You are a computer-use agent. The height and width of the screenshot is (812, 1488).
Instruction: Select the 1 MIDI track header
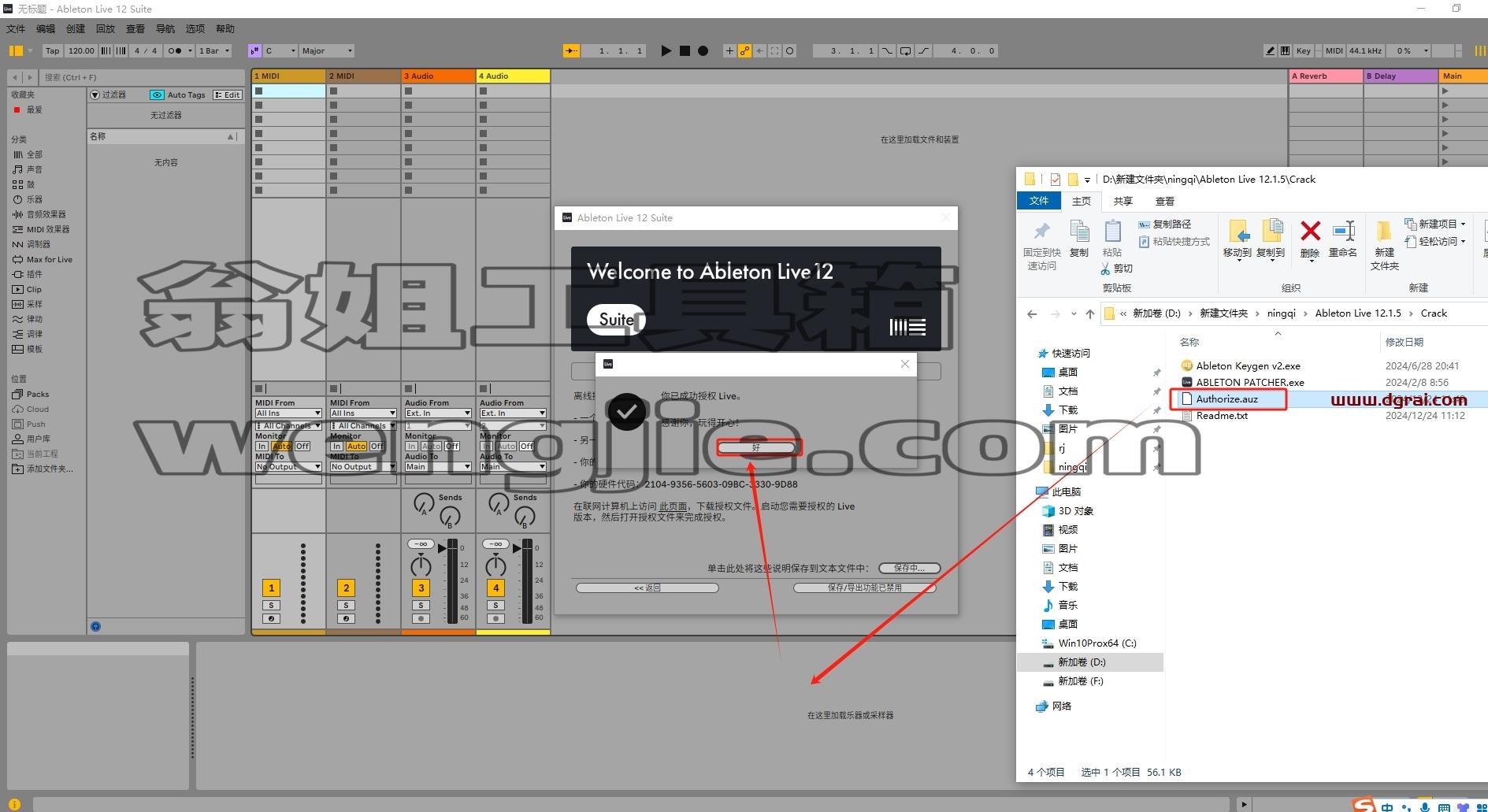pos(288,76)
